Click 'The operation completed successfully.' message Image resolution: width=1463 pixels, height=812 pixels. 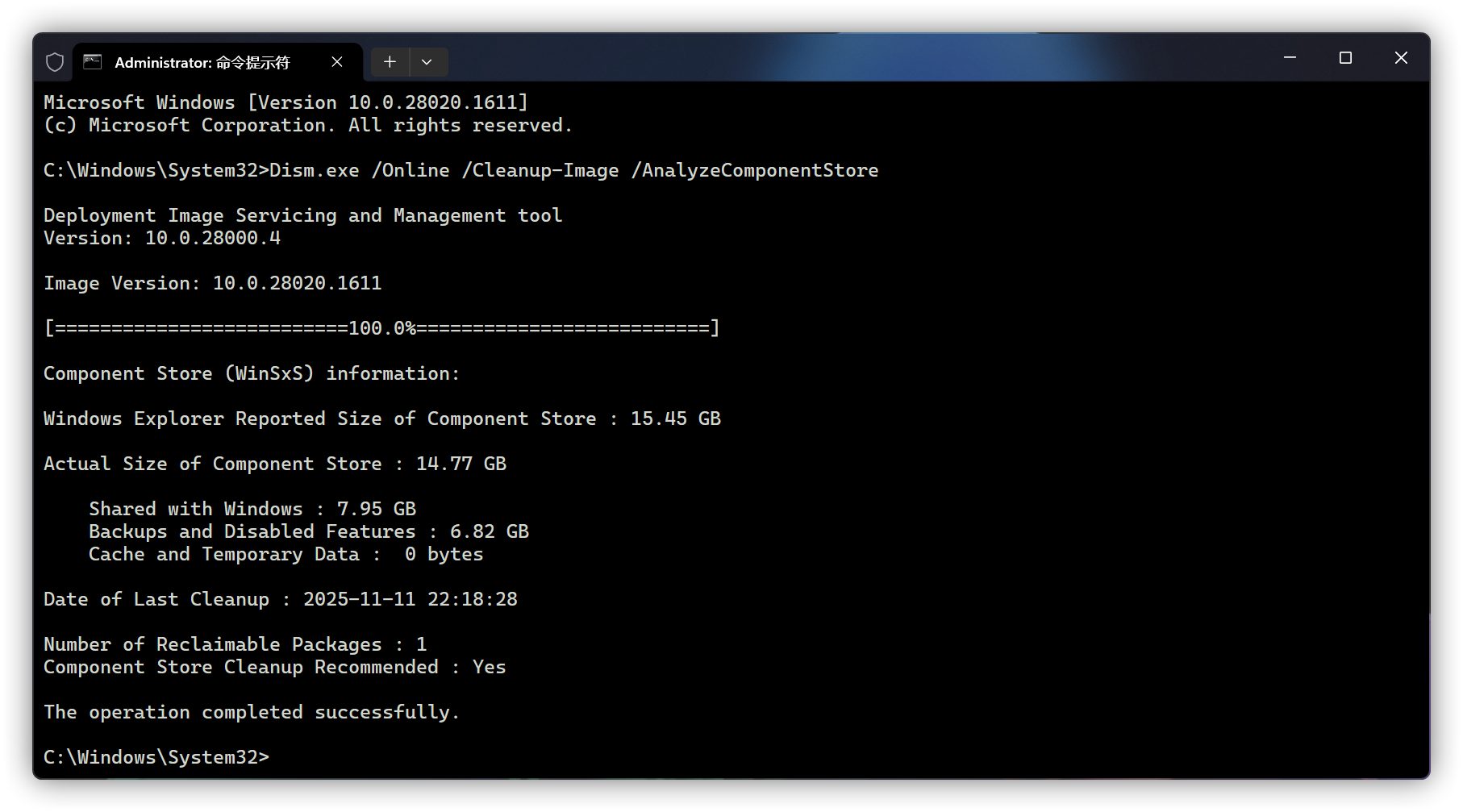point(252,712)
